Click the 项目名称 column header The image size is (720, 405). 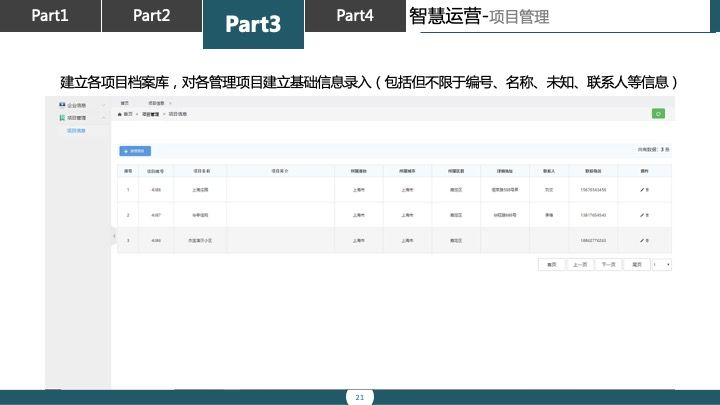202,171
